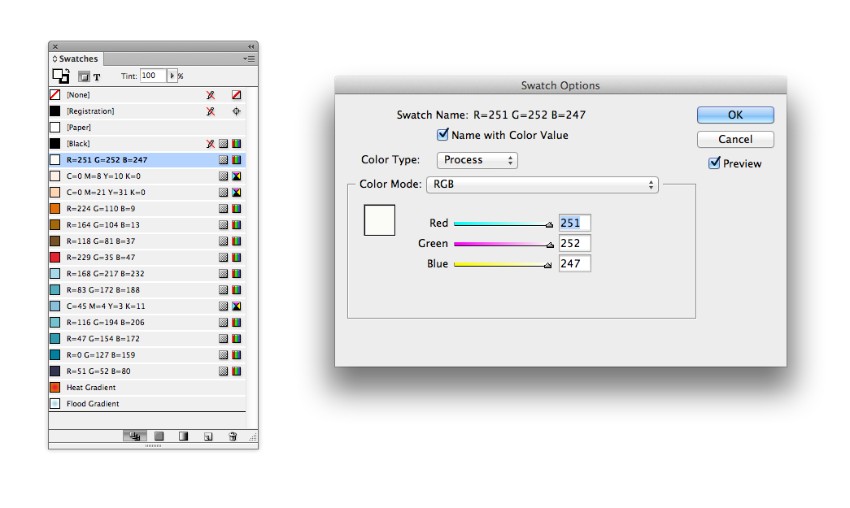Click Show Gradient Swatches button at panel bottom
This screenshot has height=508, width=850.
click(x=183, y=436)
